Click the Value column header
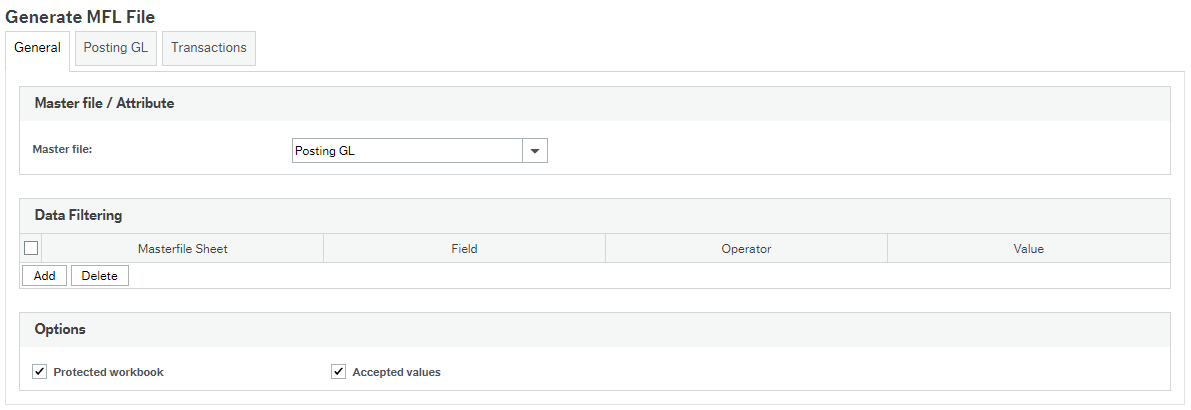The width and height of the screenshot is (1191, 410). pos(1028,248)
